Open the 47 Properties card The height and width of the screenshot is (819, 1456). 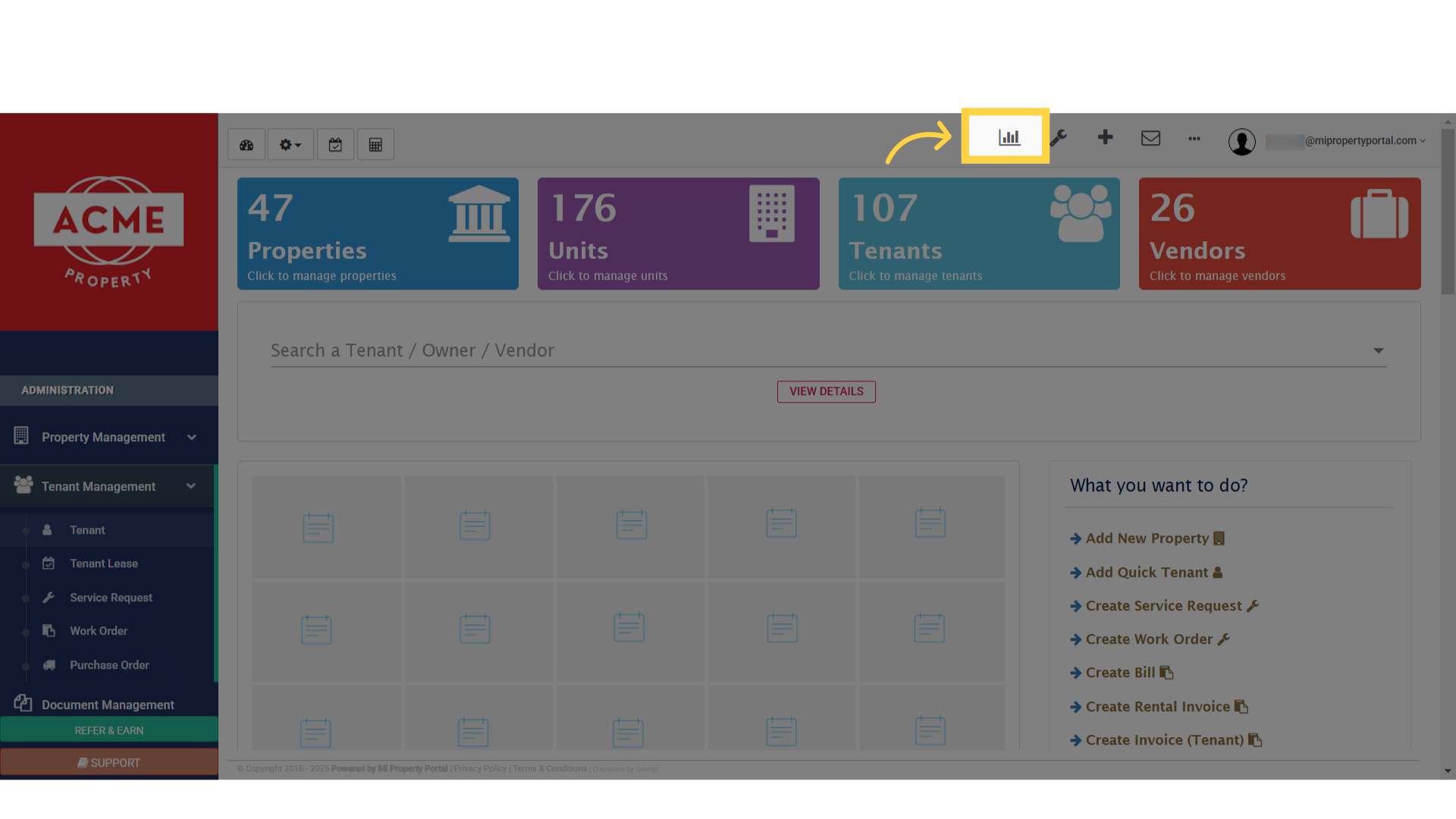378,234
